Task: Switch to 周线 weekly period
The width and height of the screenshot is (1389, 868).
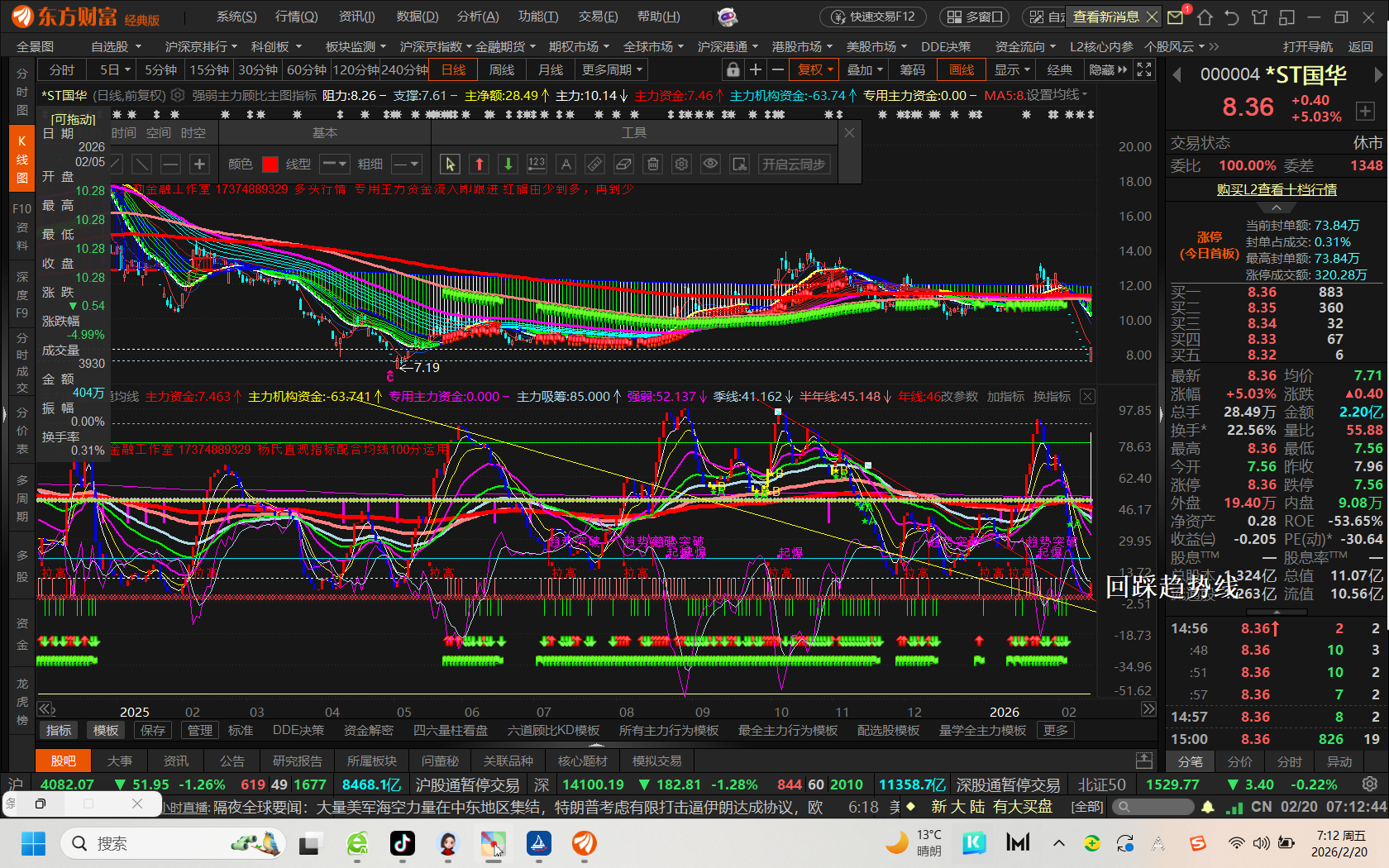Action: coord(502,69)
